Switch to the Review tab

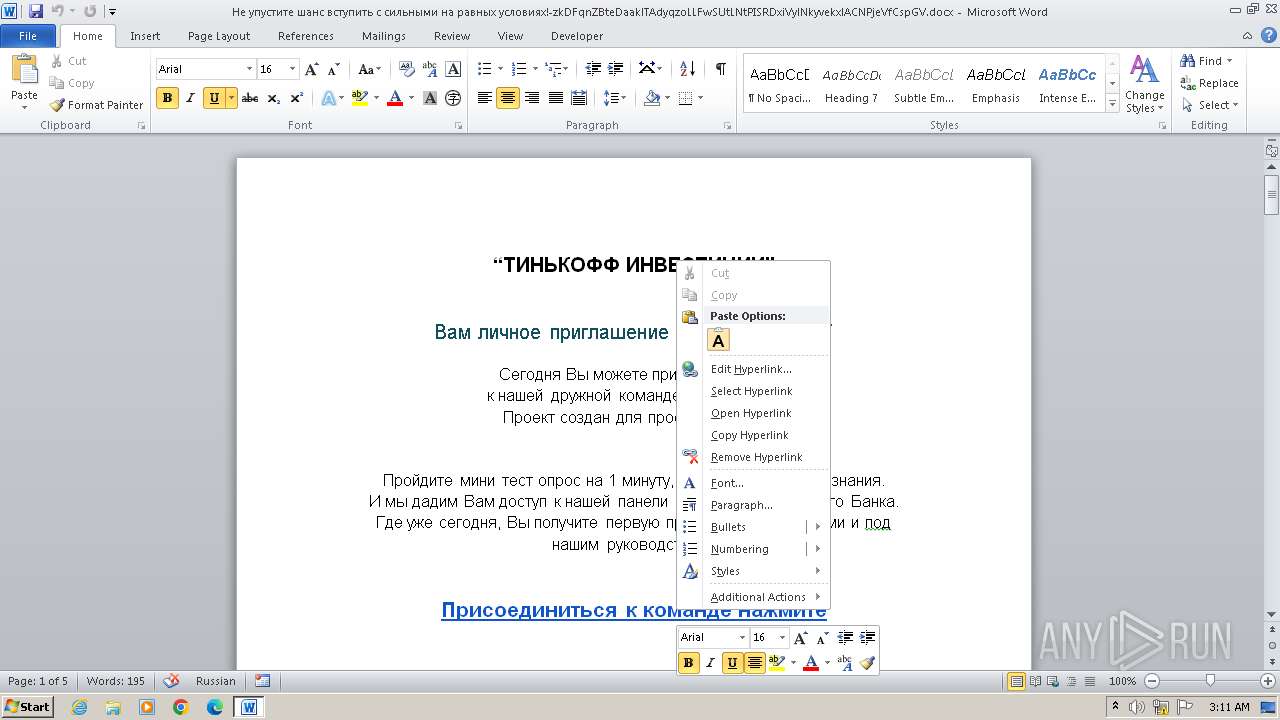[x=452, y=36]
